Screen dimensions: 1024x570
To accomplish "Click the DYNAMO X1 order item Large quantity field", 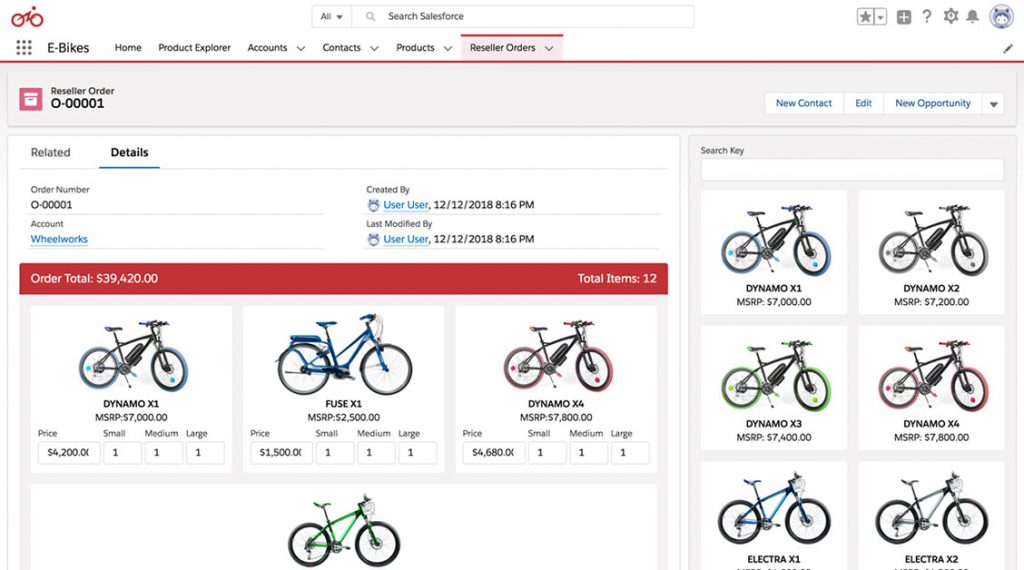I will click(205, 452).
